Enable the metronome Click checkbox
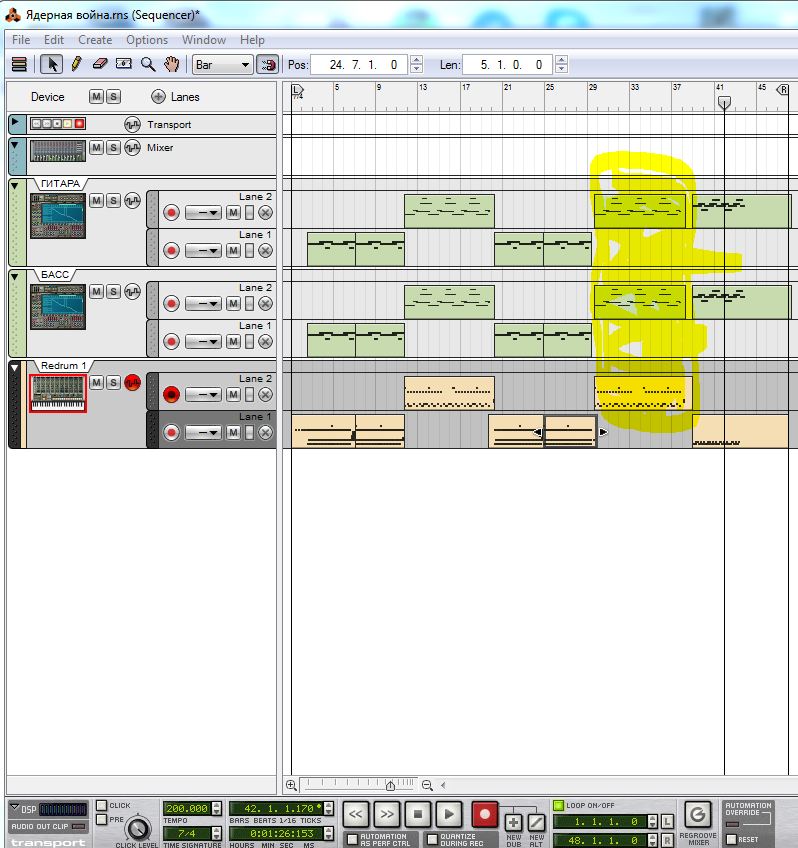798x848 pixels. coord(102,806)
